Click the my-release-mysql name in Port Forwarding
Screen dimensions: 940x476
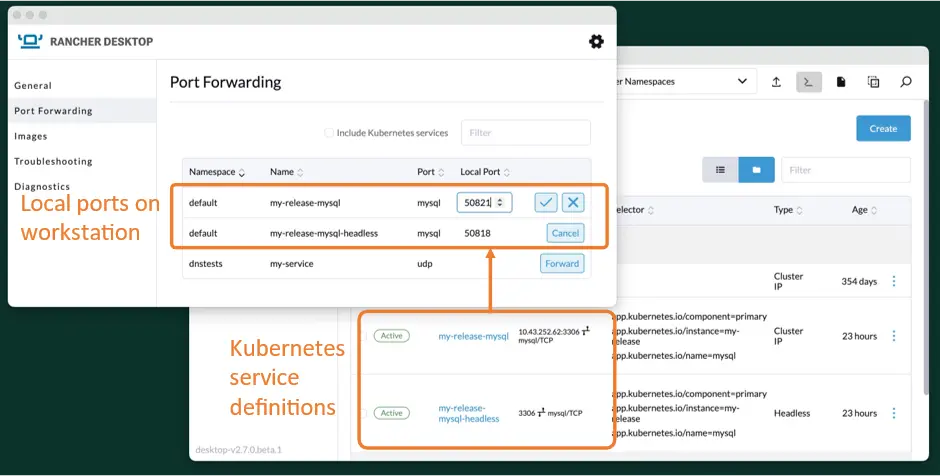[305, 203]
